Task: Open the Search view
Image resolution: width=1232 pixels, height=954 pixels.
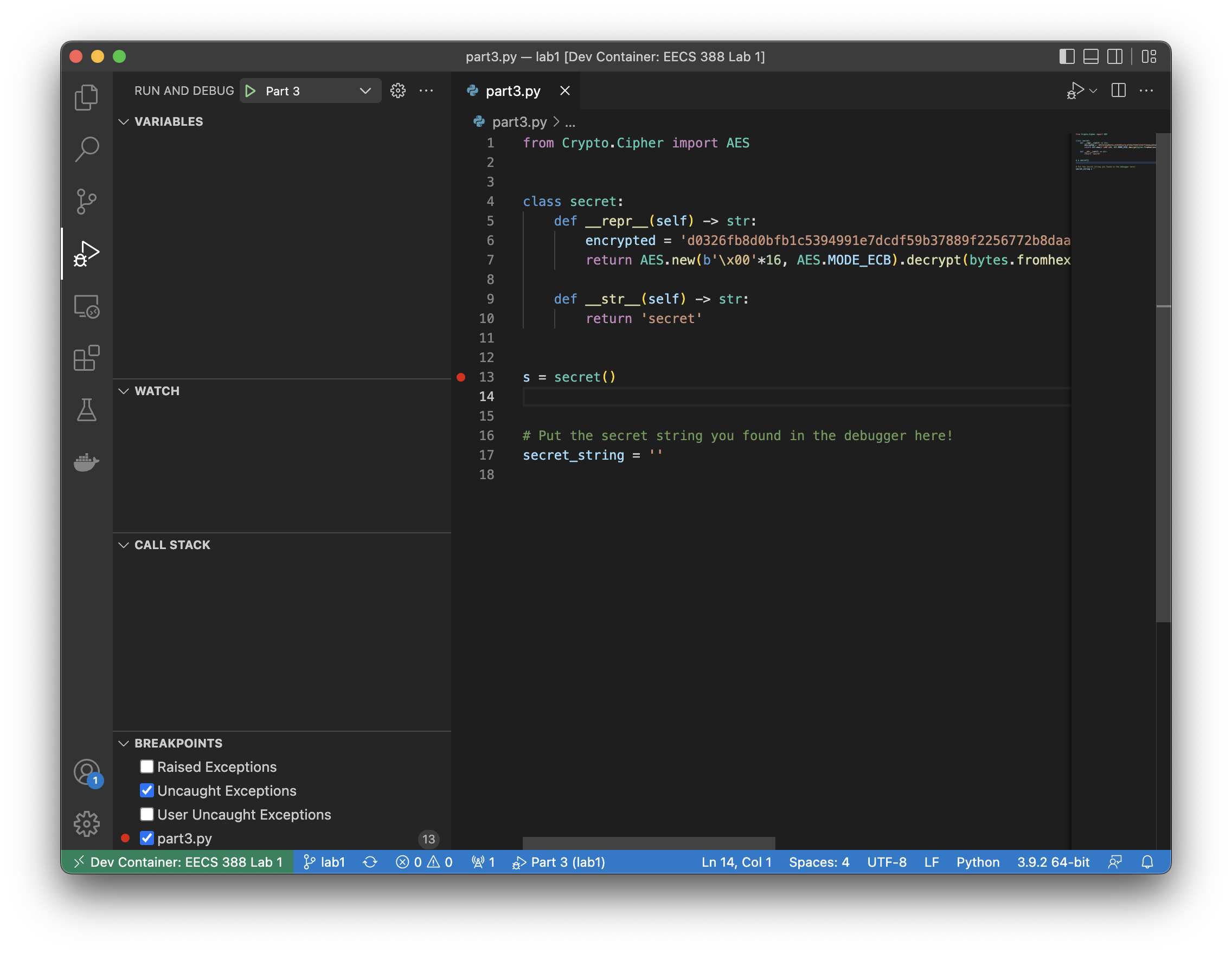Action: [x=86, y=150]
